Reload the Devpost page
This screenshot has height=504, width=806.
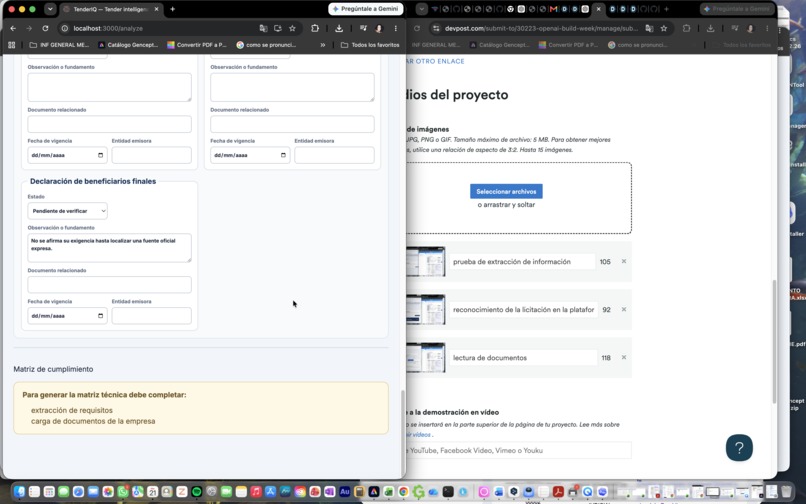point(417,28)
